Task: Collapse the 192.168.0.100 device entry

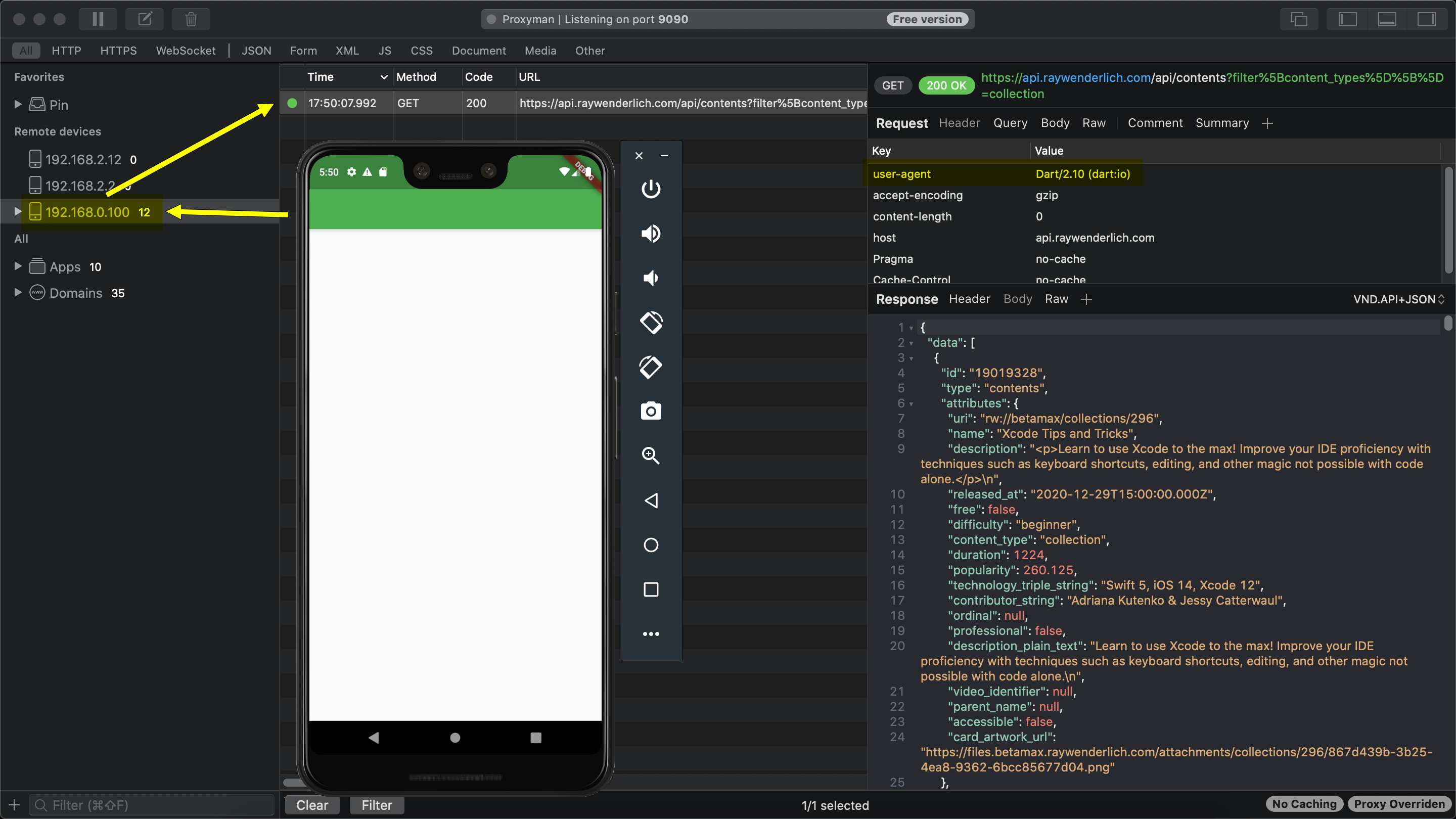Action: [18, 212]
